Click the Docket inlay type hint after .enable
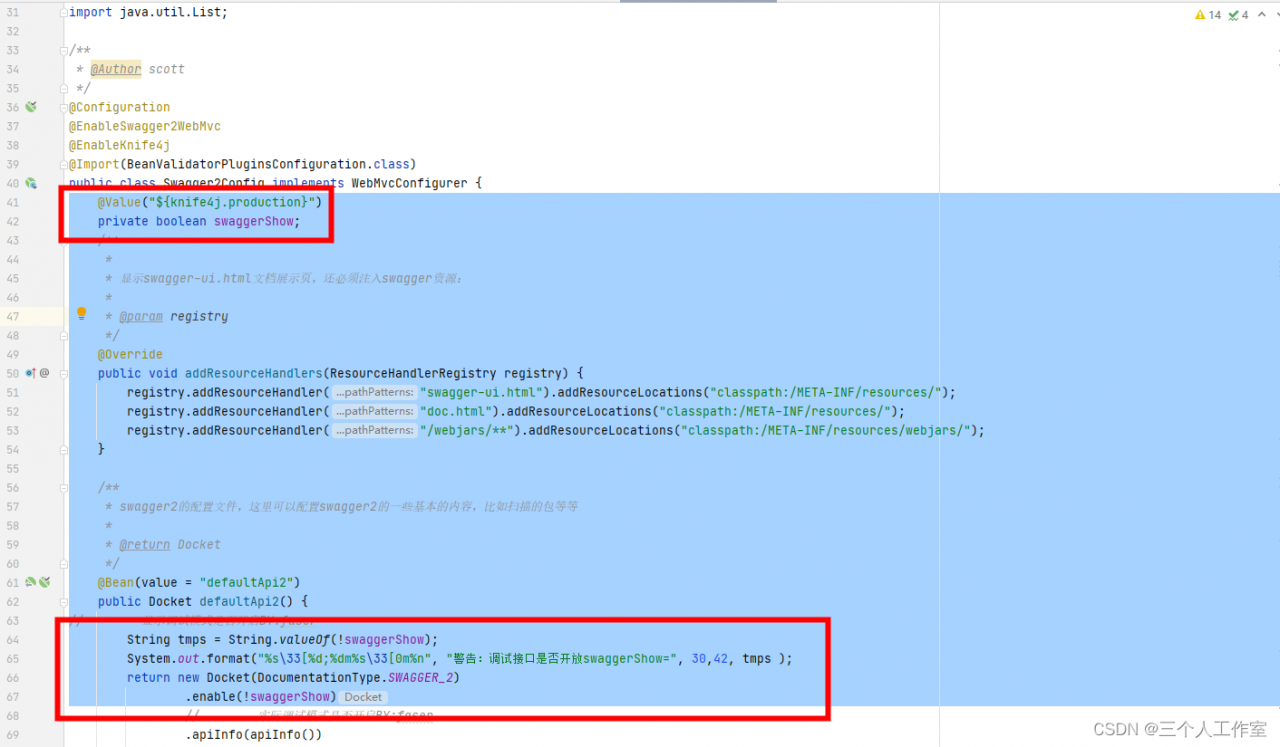This screenshot has height=747, width=1280. [363, 697]
